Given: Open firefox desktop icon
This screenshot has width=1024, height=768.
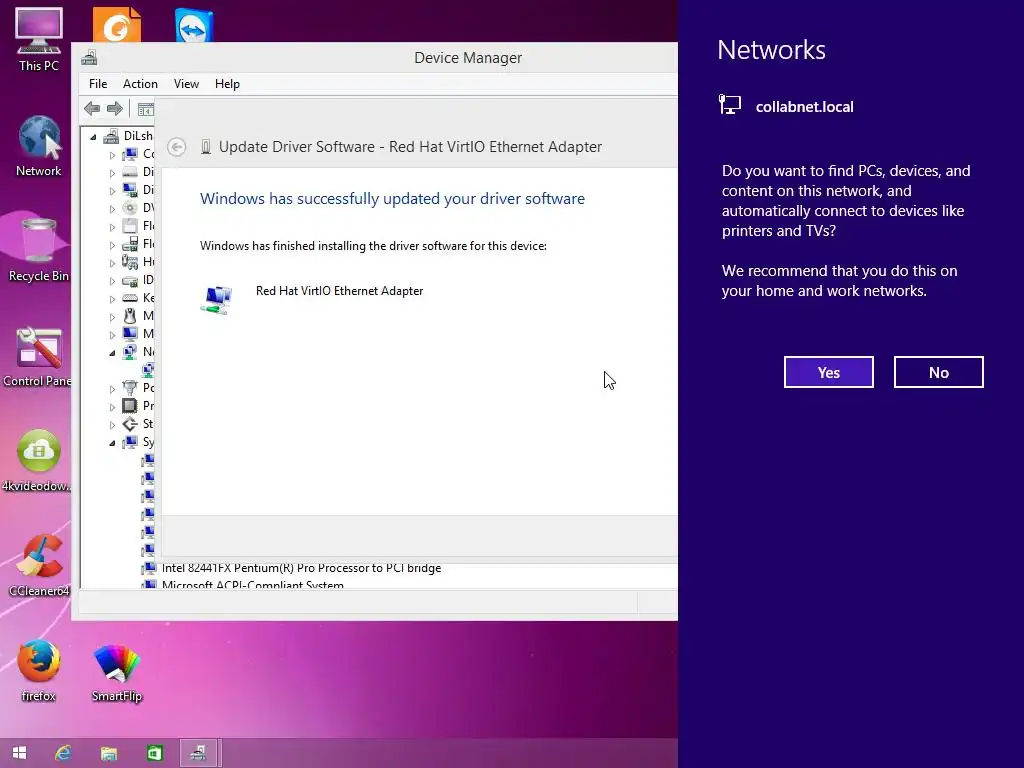Looking at the screenshot, I should (x=39, y=671).
